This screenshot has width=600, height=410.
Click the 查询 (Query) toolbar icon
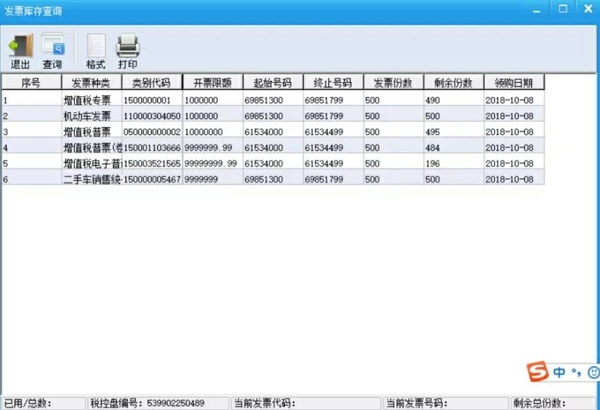(52, 50)
